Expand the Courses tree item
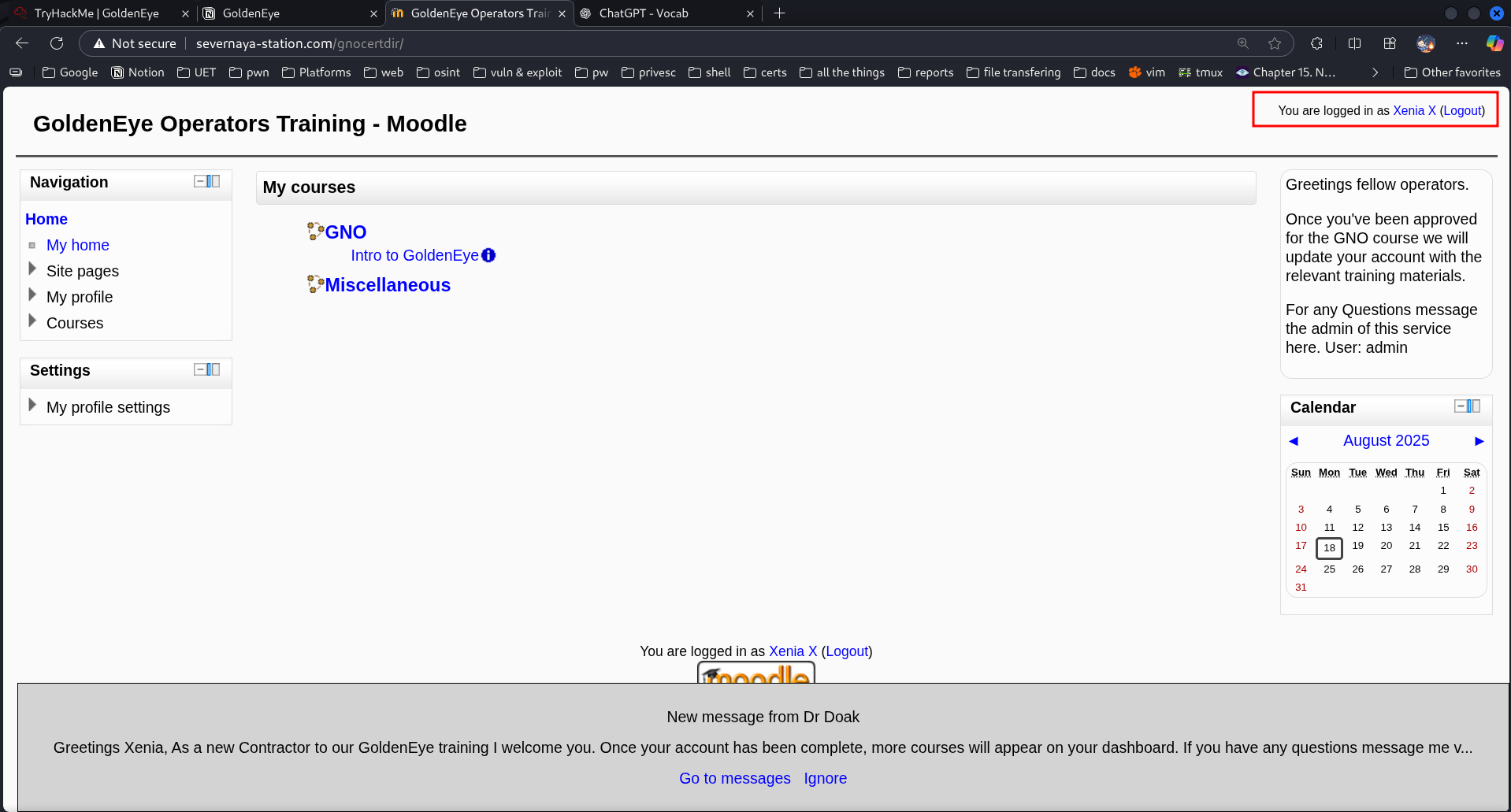Image resolution: width=1511 pixels, height=812 pixels. pyautogui.click(x=32, y=321)
